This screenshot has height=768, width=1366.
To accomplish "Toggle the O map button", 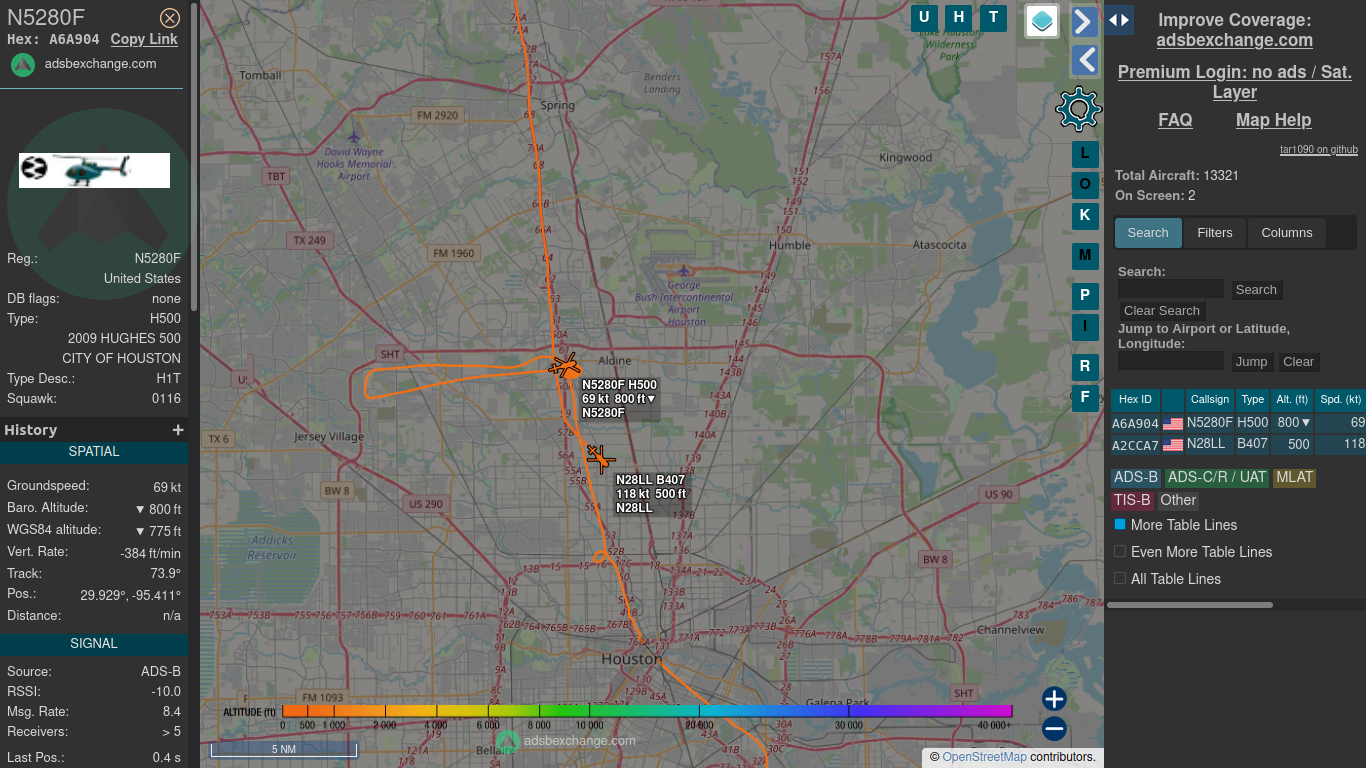I will 1085,185.
